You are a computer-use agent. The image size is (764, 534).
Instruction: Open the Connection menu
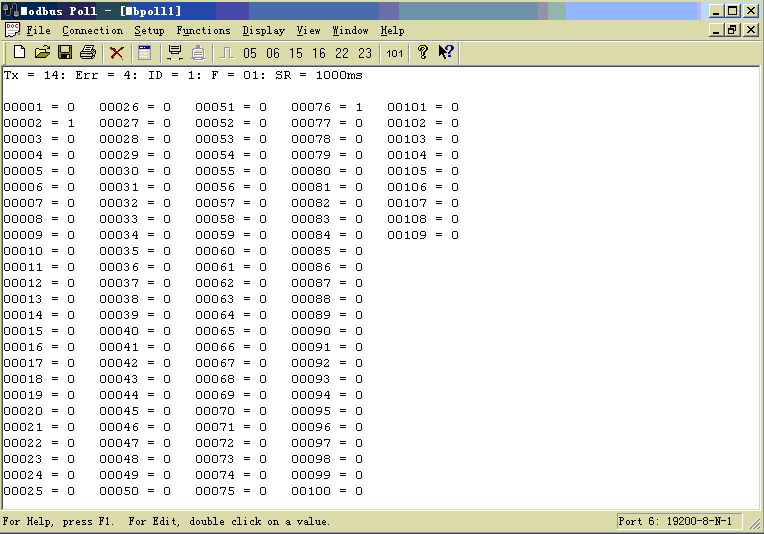click(x=92, y=31)
